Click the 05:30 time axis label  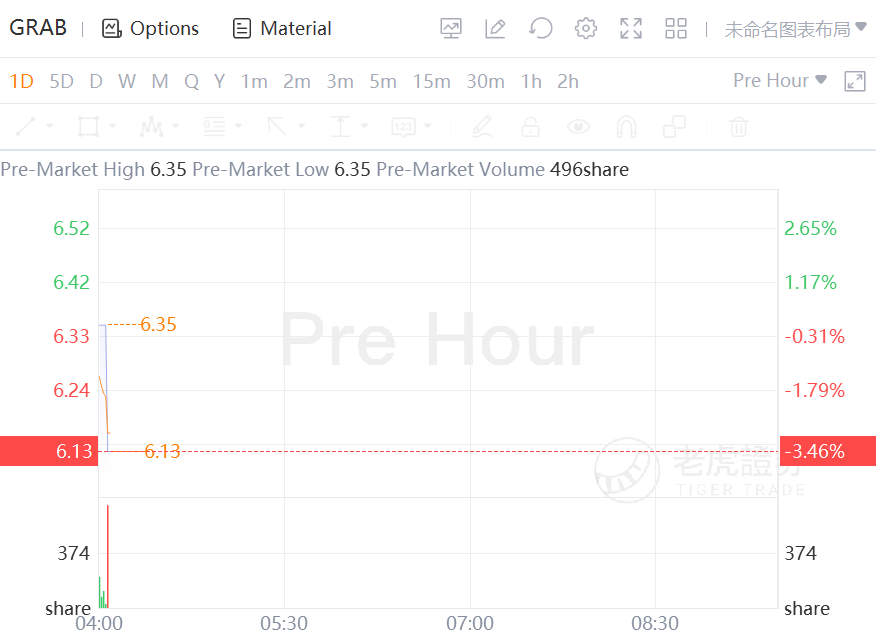click(285, 623)
